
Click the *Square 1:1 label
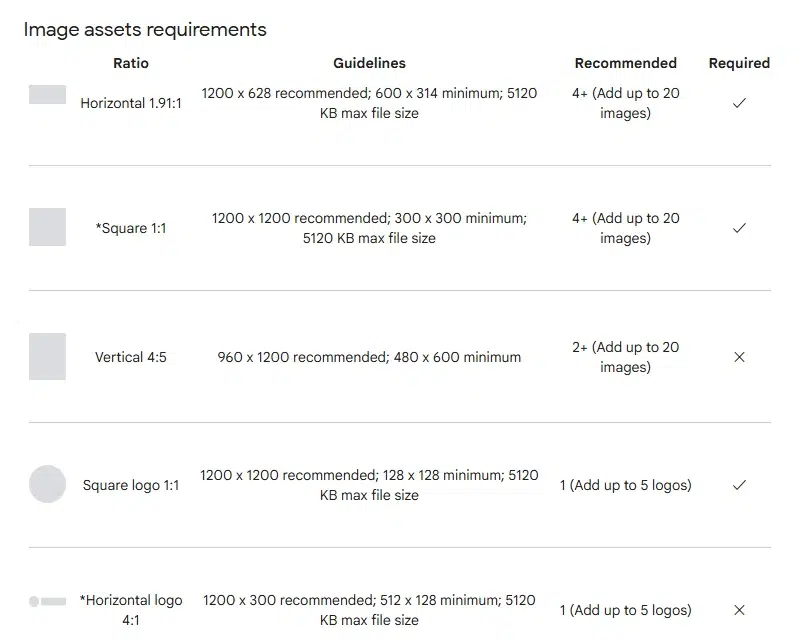131,228
